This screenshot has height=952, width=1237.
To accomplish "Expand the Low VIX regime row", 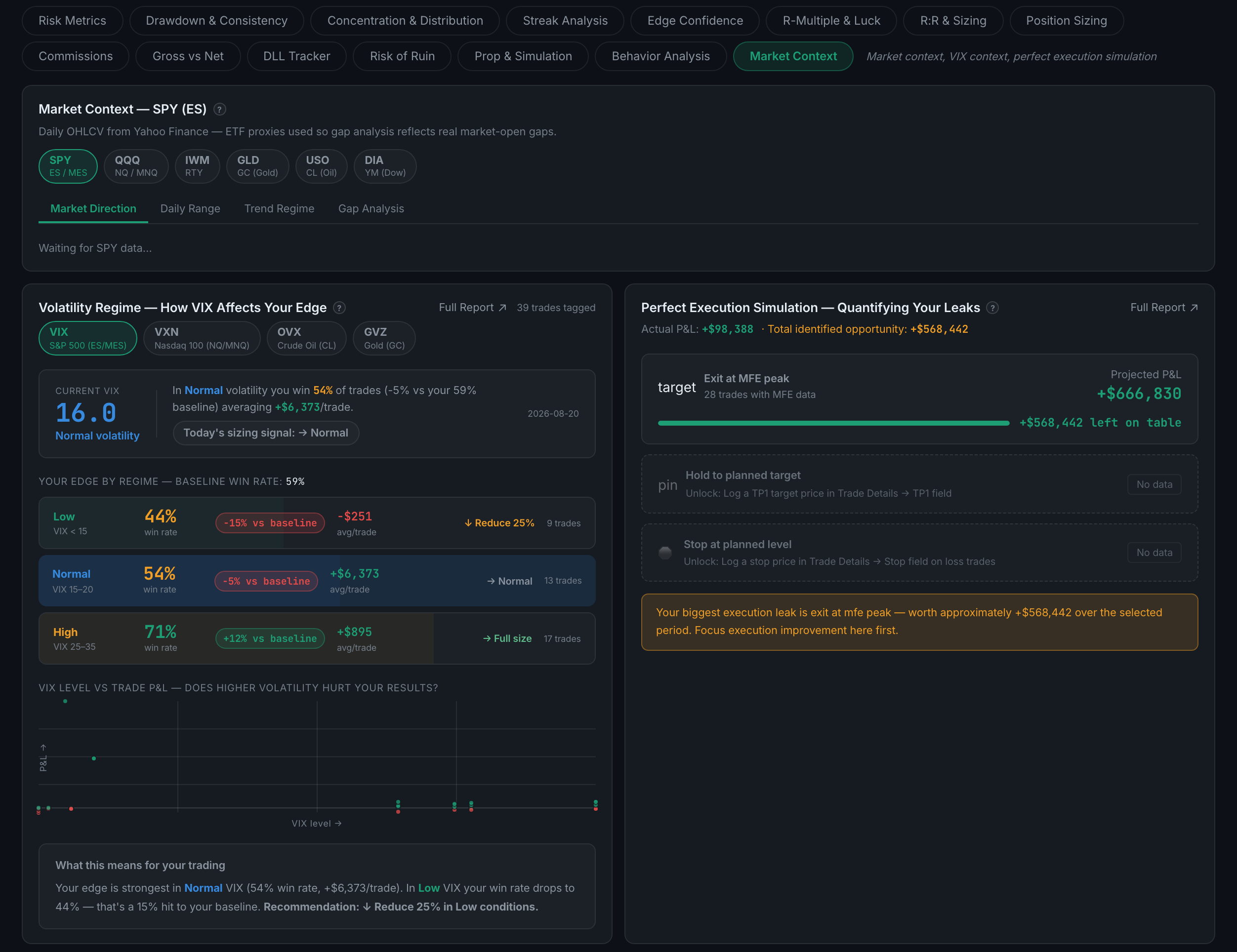I will pyautogui.click(x=317, y=523).
